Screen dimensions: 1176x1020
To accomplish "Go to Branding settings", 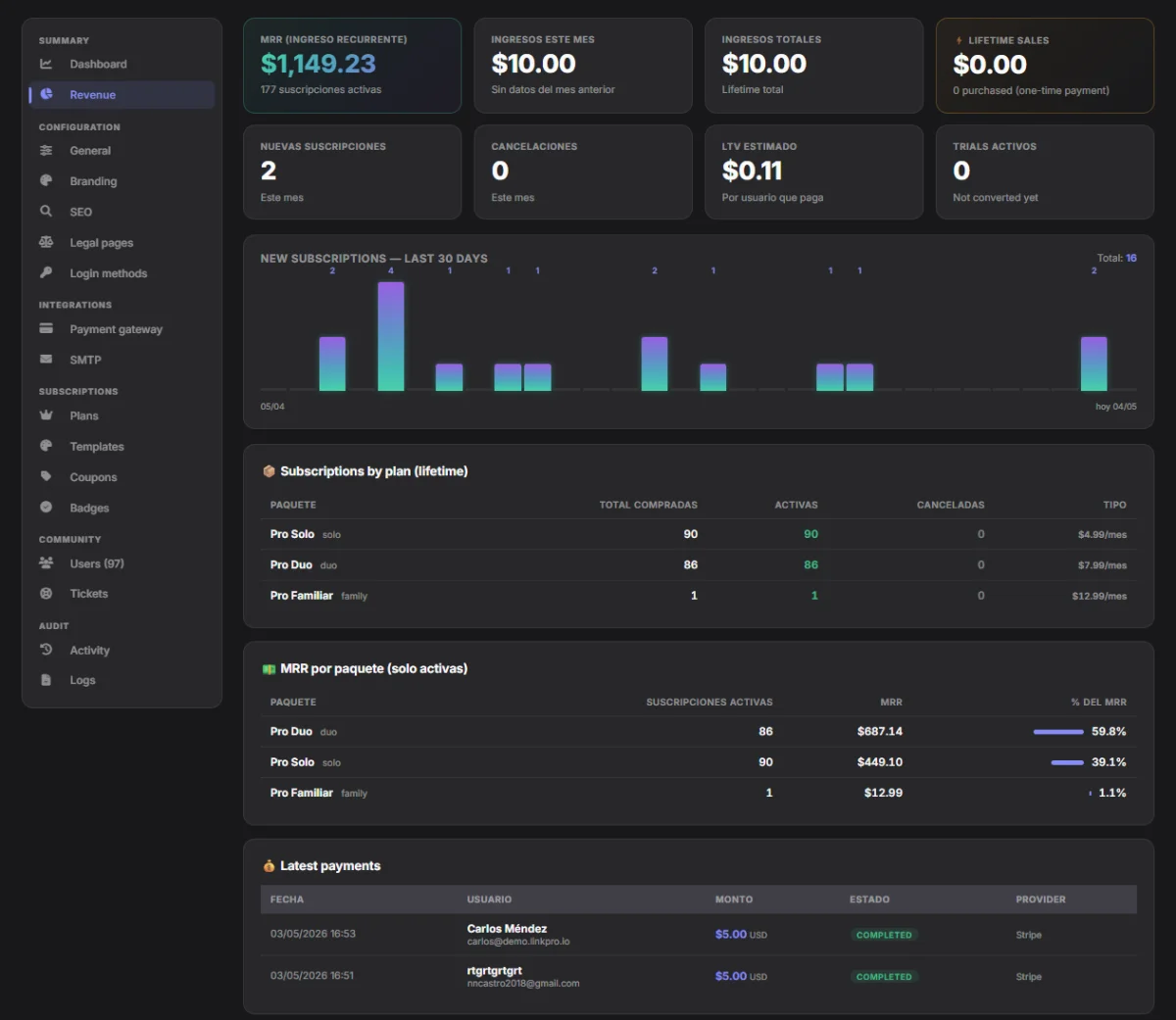I will click(x=122, y=181).
